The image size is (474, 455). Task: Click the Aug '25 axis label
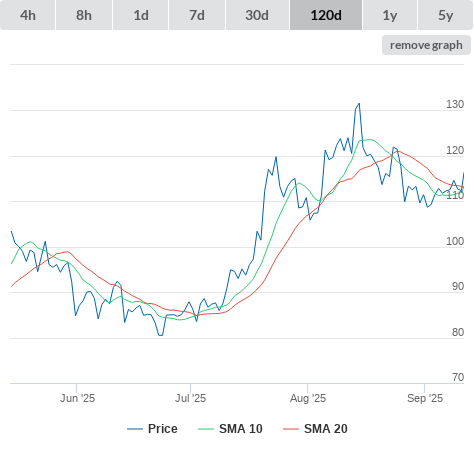(x=308, y=398)
